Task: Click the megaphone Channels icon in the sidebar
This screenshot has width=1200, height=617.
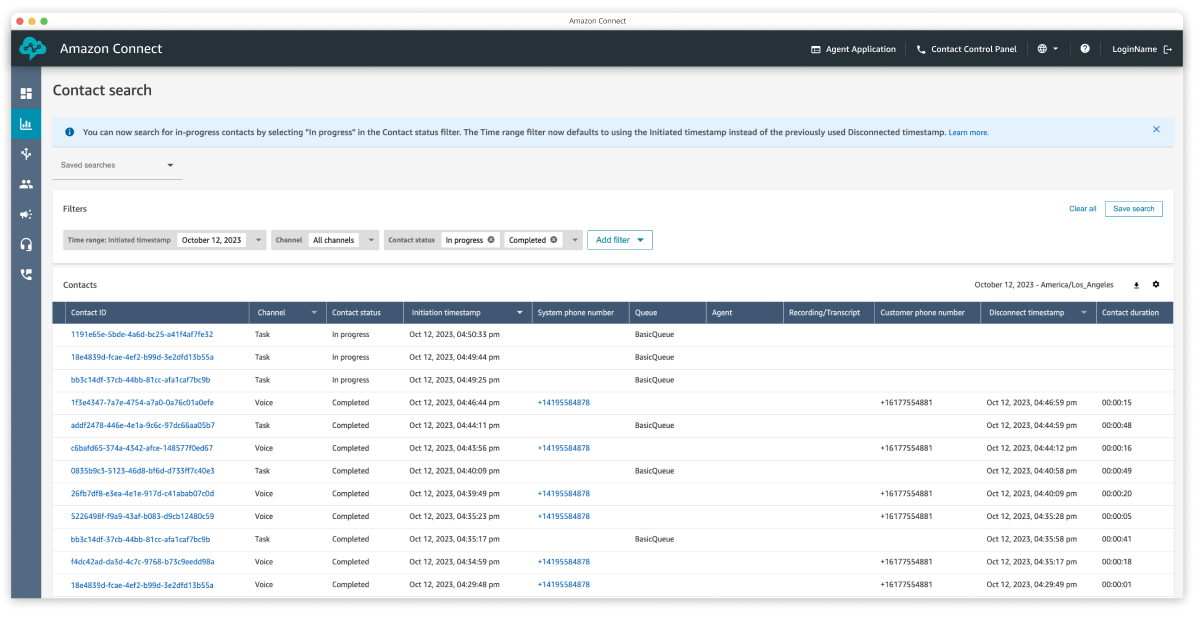Action: [x=26, y=213]
